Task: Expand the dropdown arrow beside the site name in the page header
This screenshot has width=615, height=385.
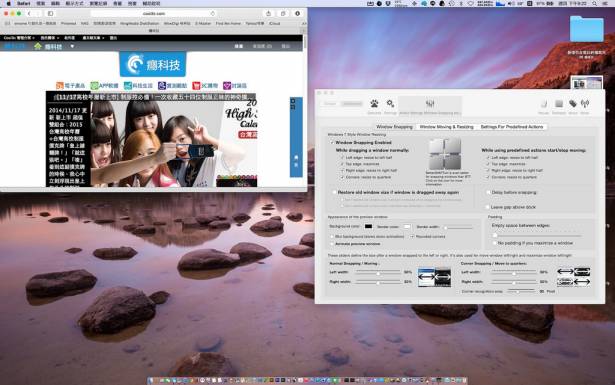Action: (x=72, y=46)
